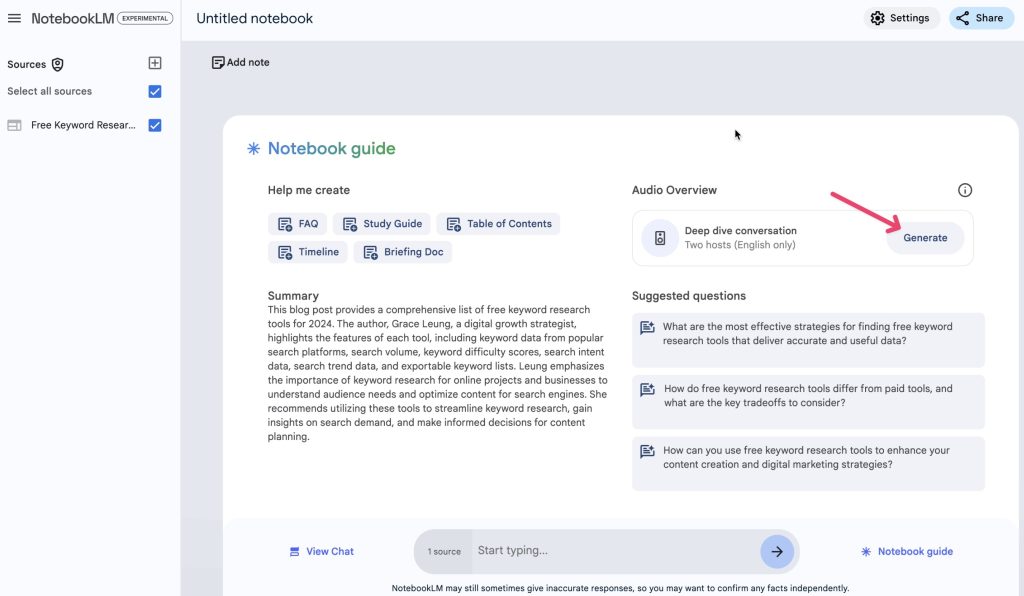
Task: Open the Notebook guide tab at bottom
Action: [x=906, y=551]
